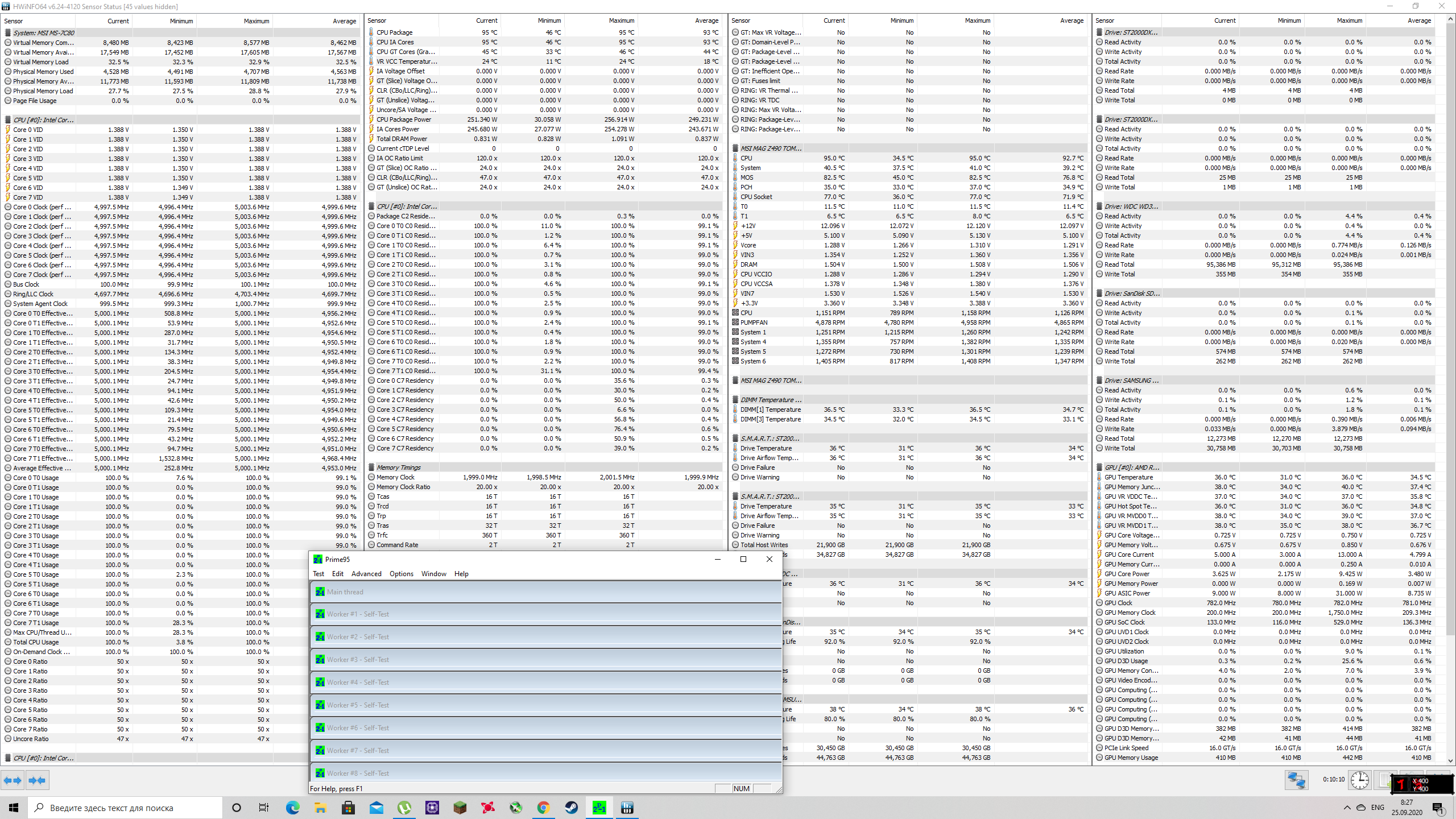Click the sensor list scrollbar down arrow

(1450, 760)
